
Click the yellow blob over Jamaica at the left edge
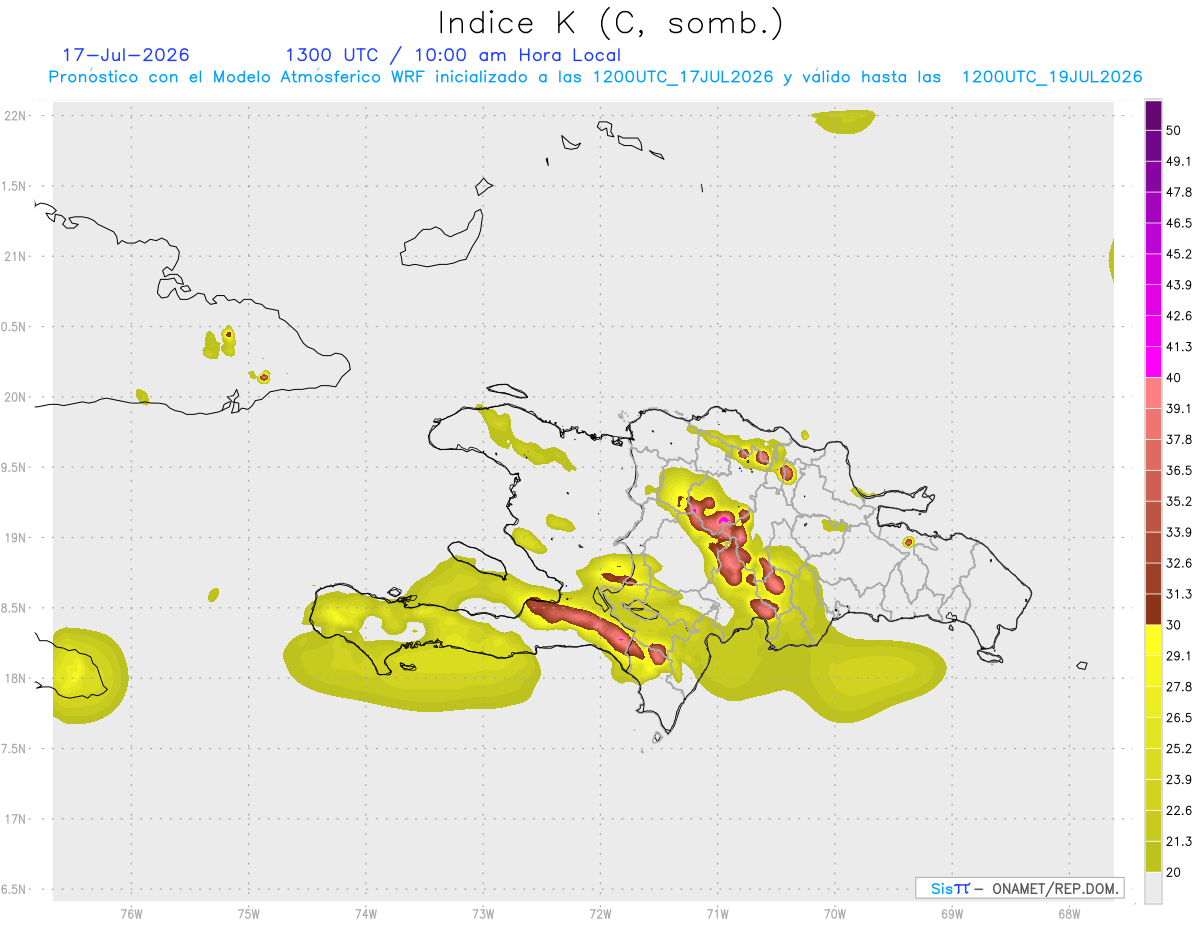click(88, 676)
